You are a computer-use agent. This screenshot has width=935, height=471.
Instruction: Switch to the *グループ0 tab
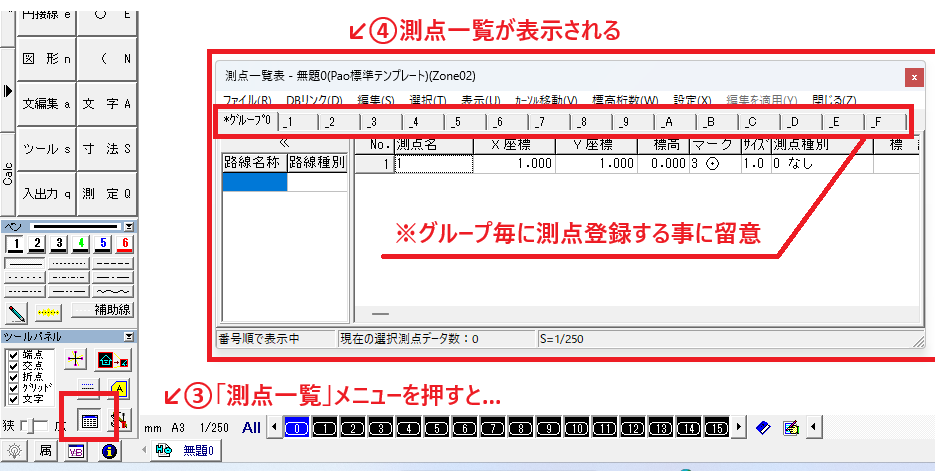click(247, 122)
